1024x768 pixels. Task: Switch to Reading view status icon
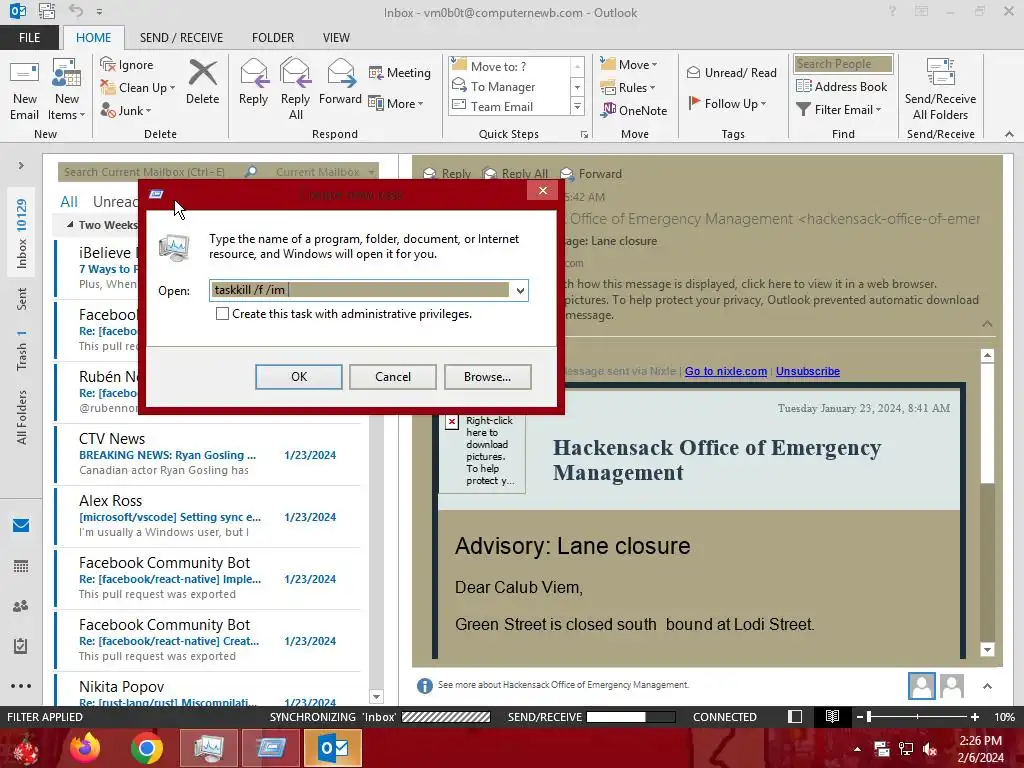[832, 716]
